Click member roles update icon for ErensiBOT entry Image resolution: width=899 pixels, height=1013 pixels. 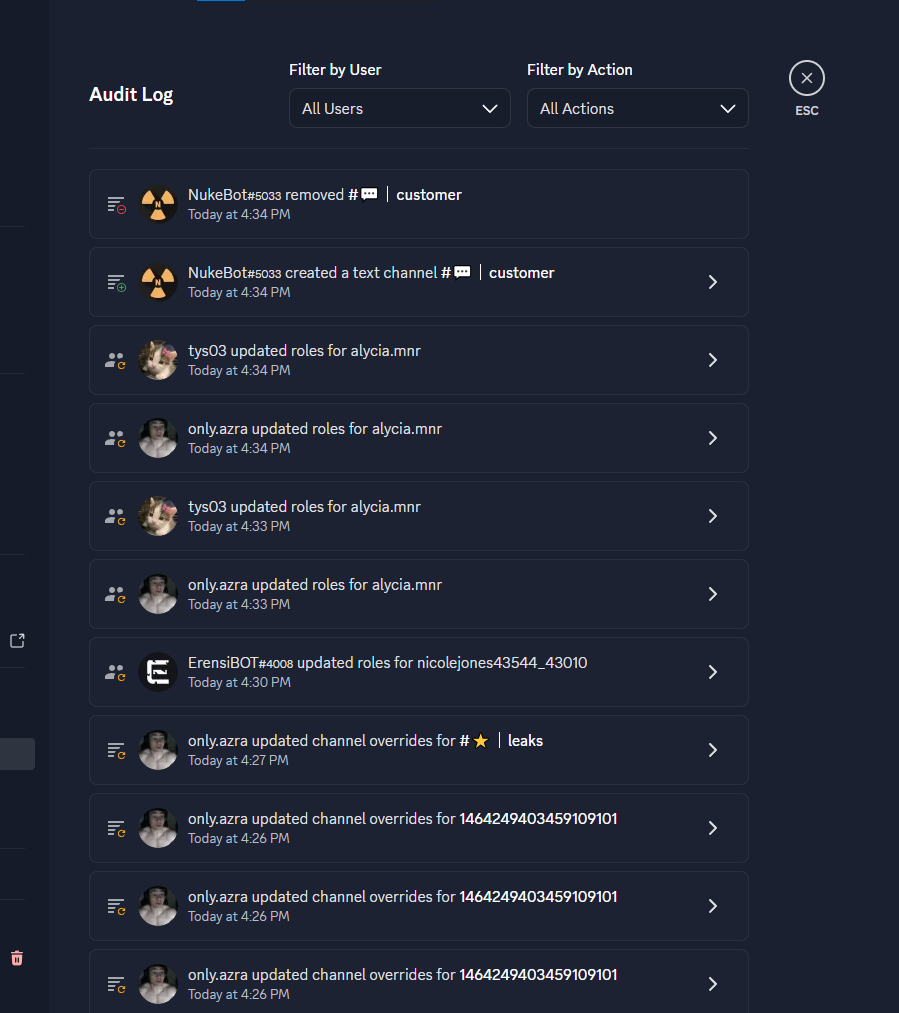116,673
